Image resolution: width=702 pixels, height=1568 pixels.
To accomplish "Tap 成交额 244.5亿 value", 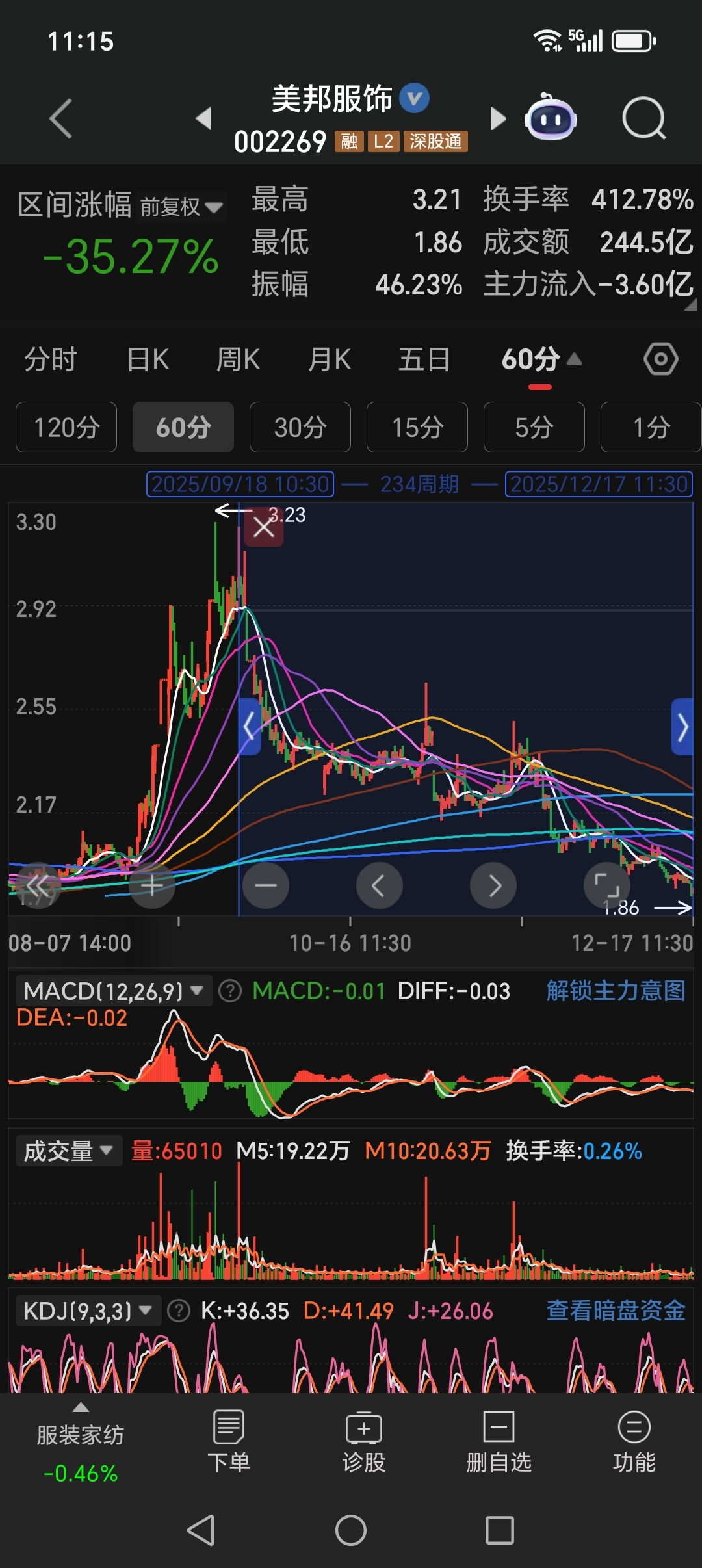I will tap(646, 242).
